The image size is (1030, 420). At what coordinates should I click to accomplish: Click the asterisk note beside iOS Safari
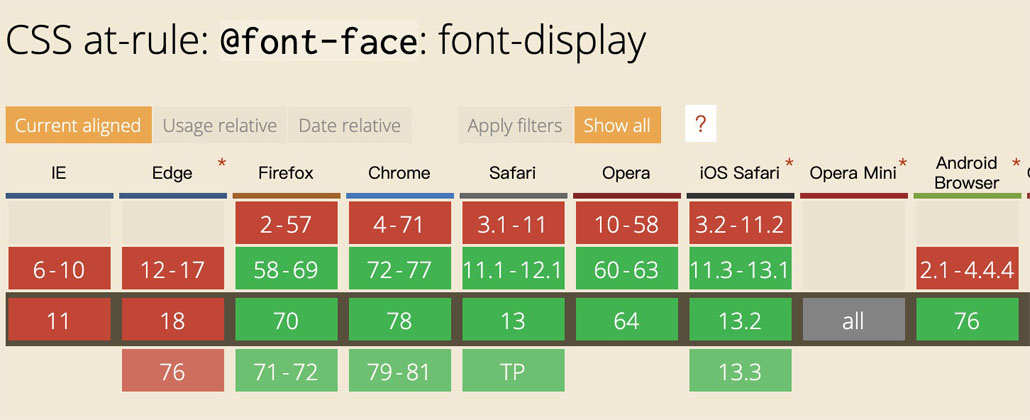pos(789,163)
